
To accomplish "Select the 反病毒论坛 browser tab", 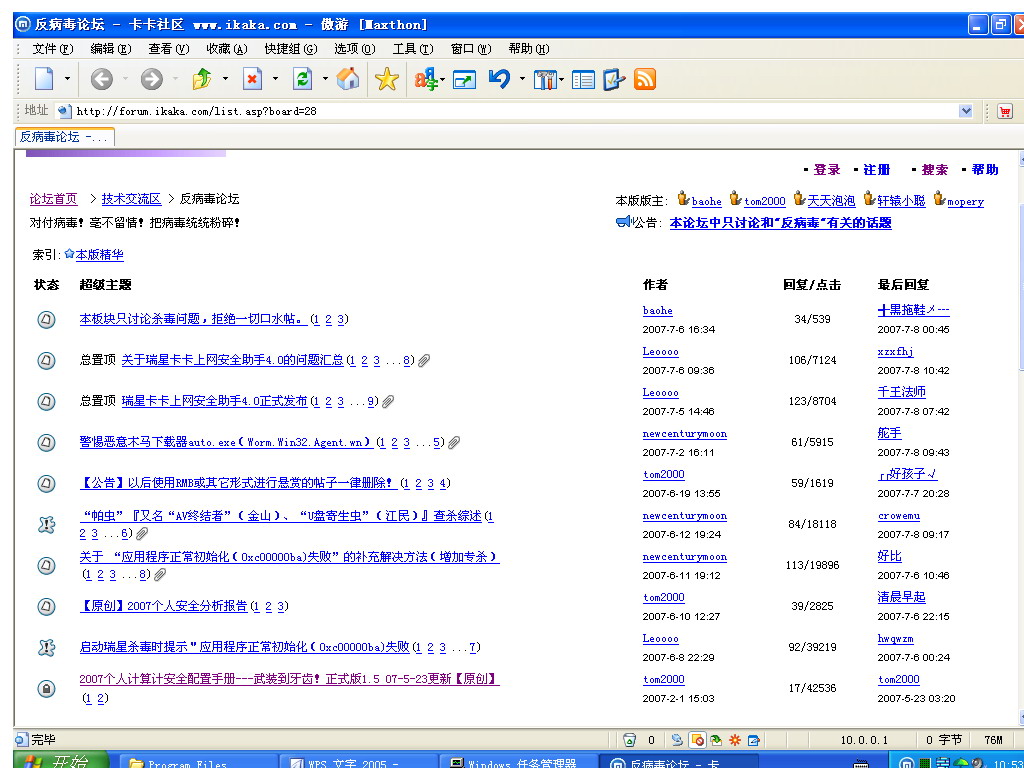I will [x=64, y=137].
